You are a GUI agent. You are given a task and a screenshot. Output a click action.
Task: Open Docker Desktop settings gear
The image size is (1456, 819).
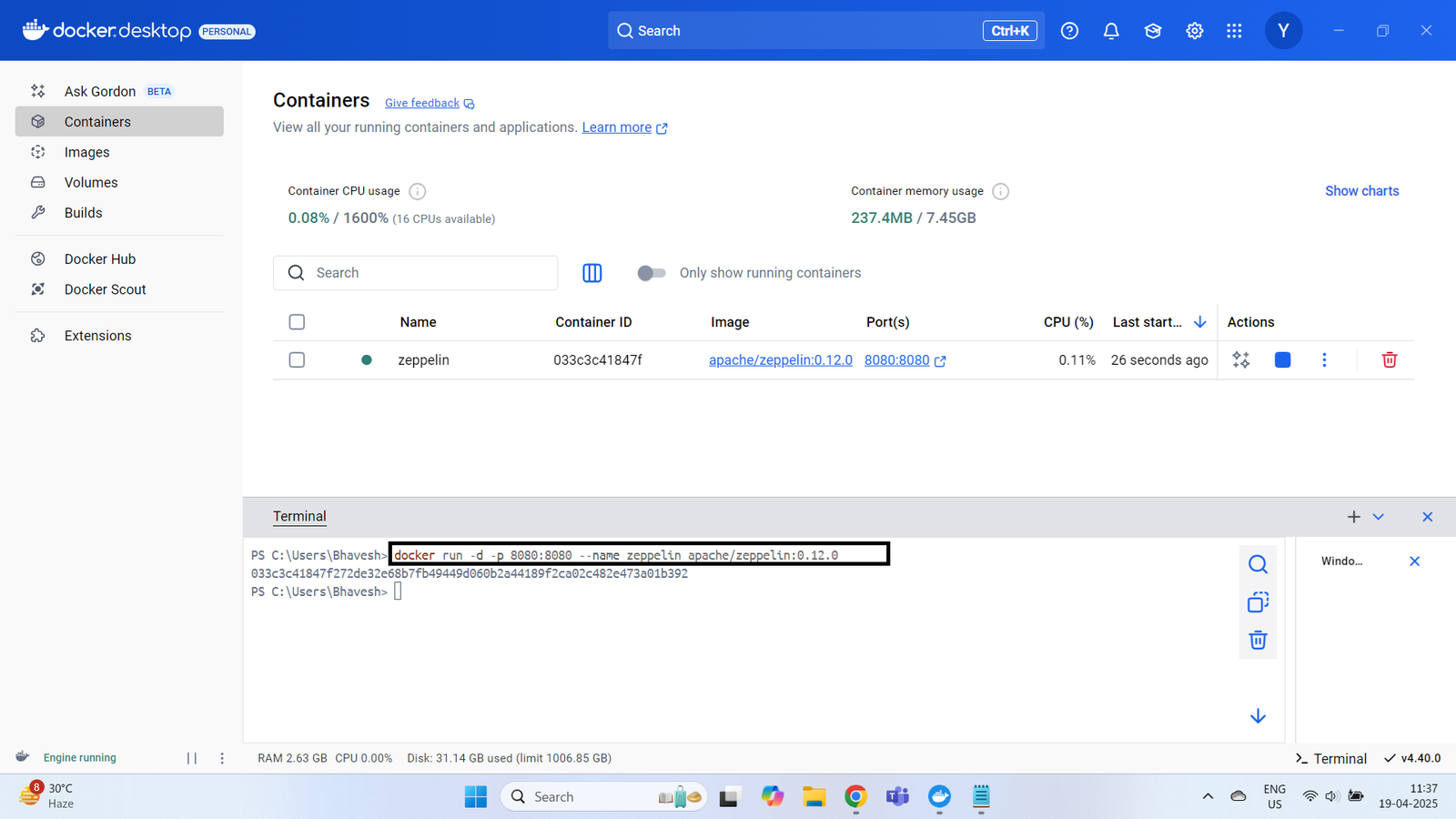coord(1195,31)
